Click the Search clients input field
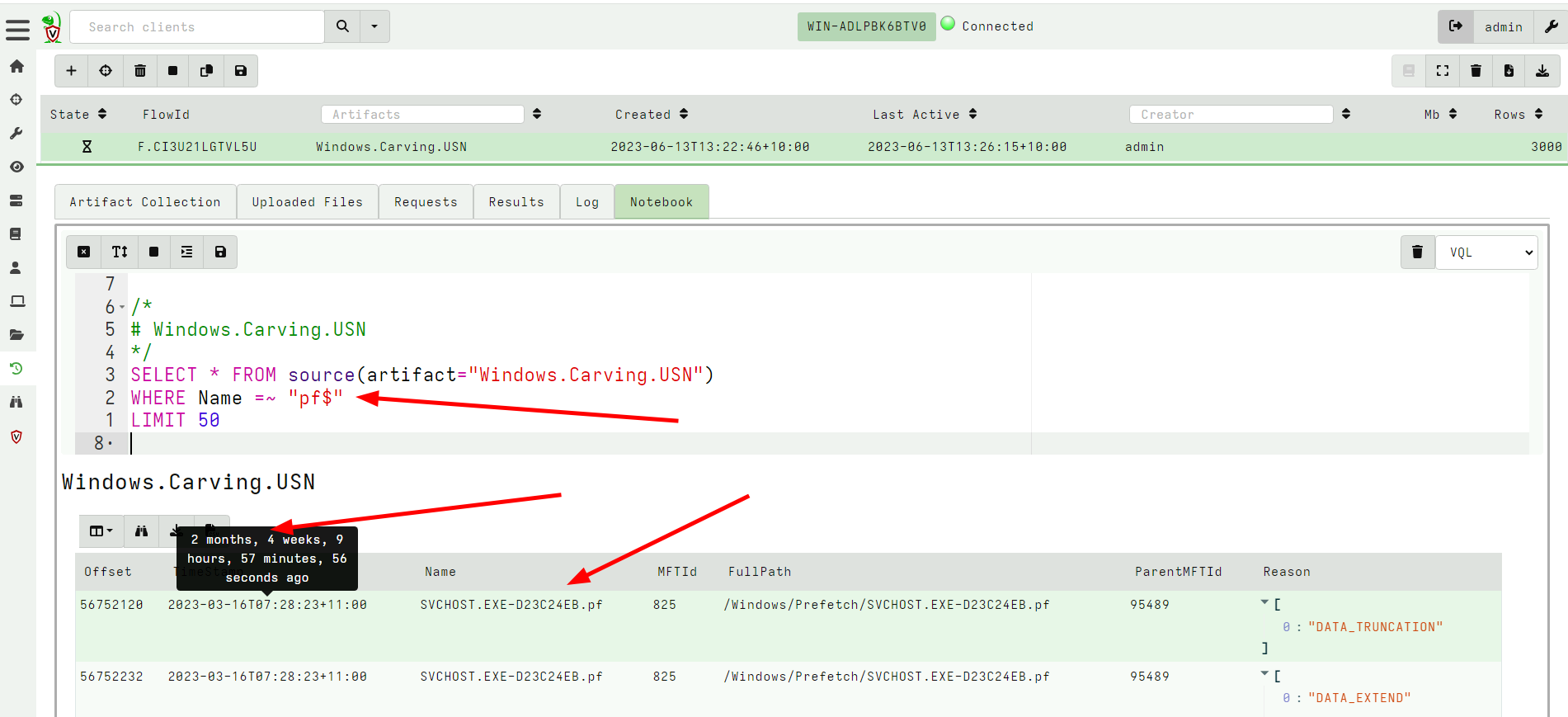Image resolution: width=1568 pixels, height=717 pixels. coord(198,27)
